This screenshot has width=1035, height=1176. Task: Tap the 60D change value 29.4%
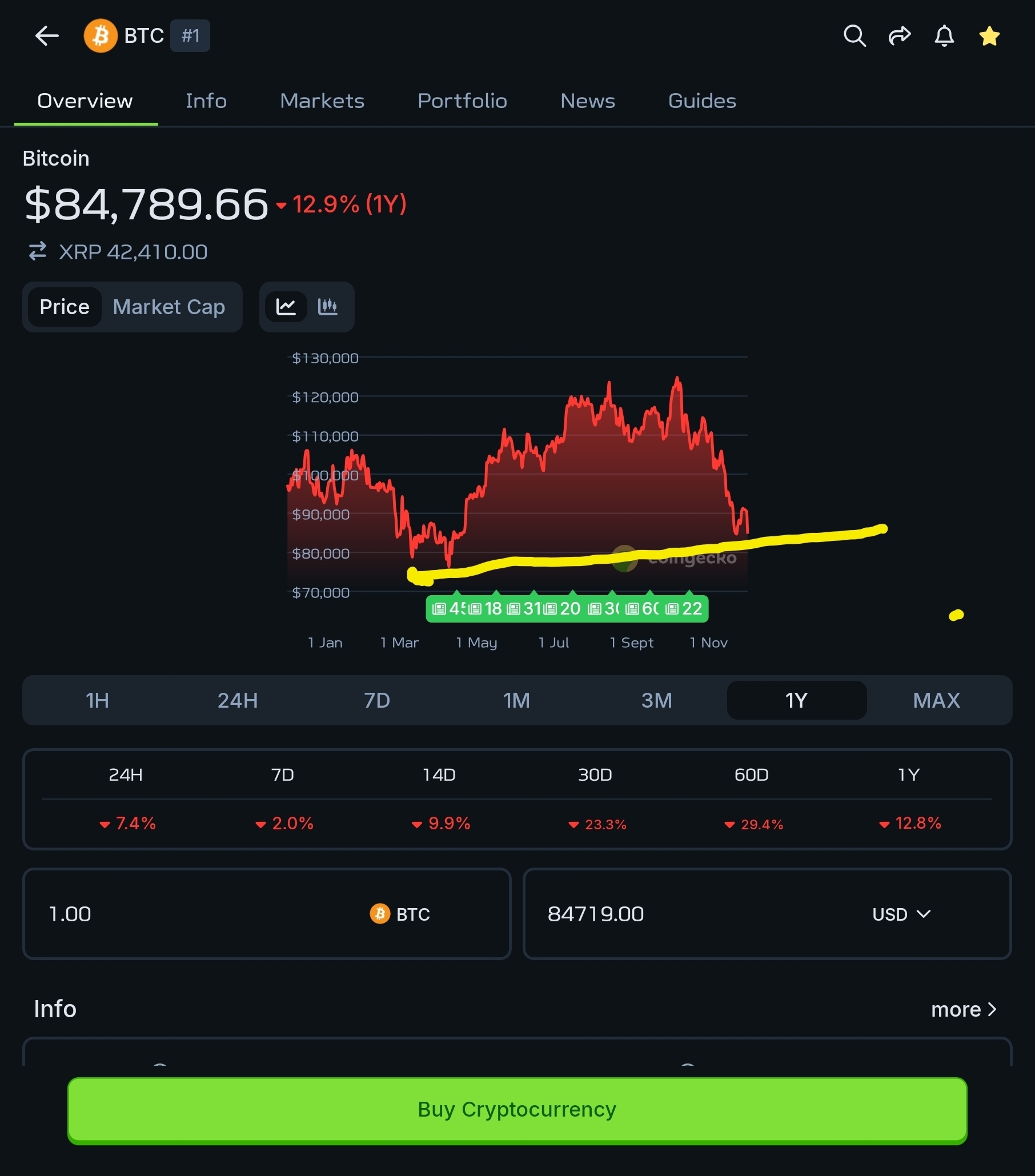[x=753, y=824]
